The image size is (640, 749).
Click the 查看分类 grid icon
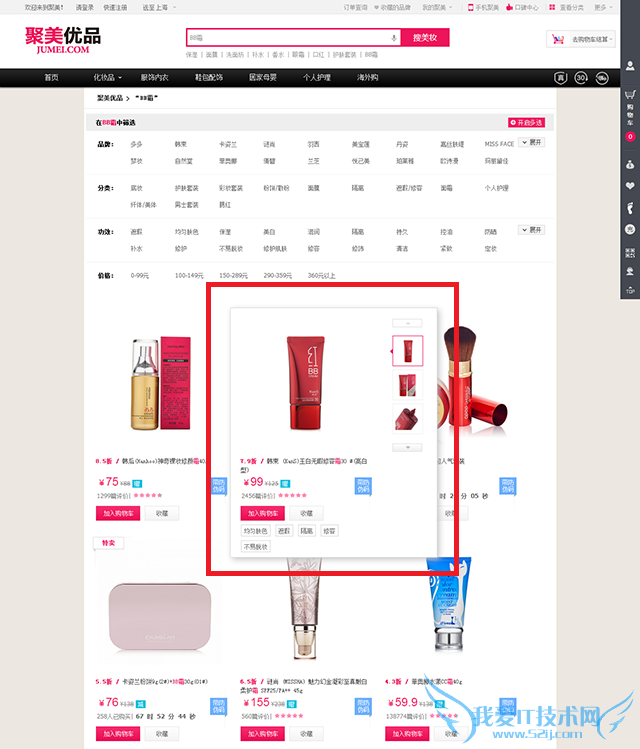tap(552, 7)
